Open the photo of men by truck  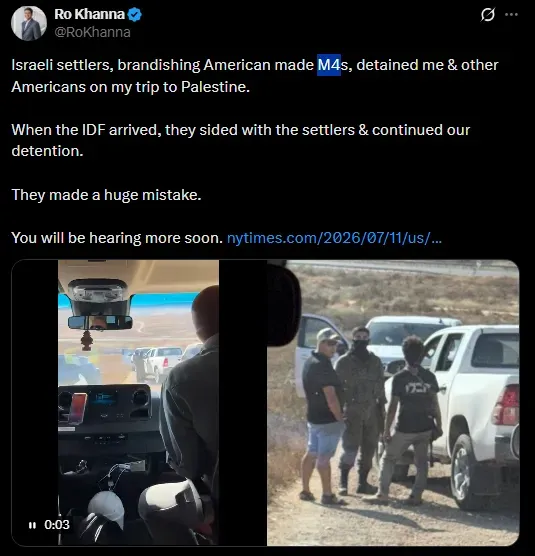pyautogui.click(x=393, y=402)
